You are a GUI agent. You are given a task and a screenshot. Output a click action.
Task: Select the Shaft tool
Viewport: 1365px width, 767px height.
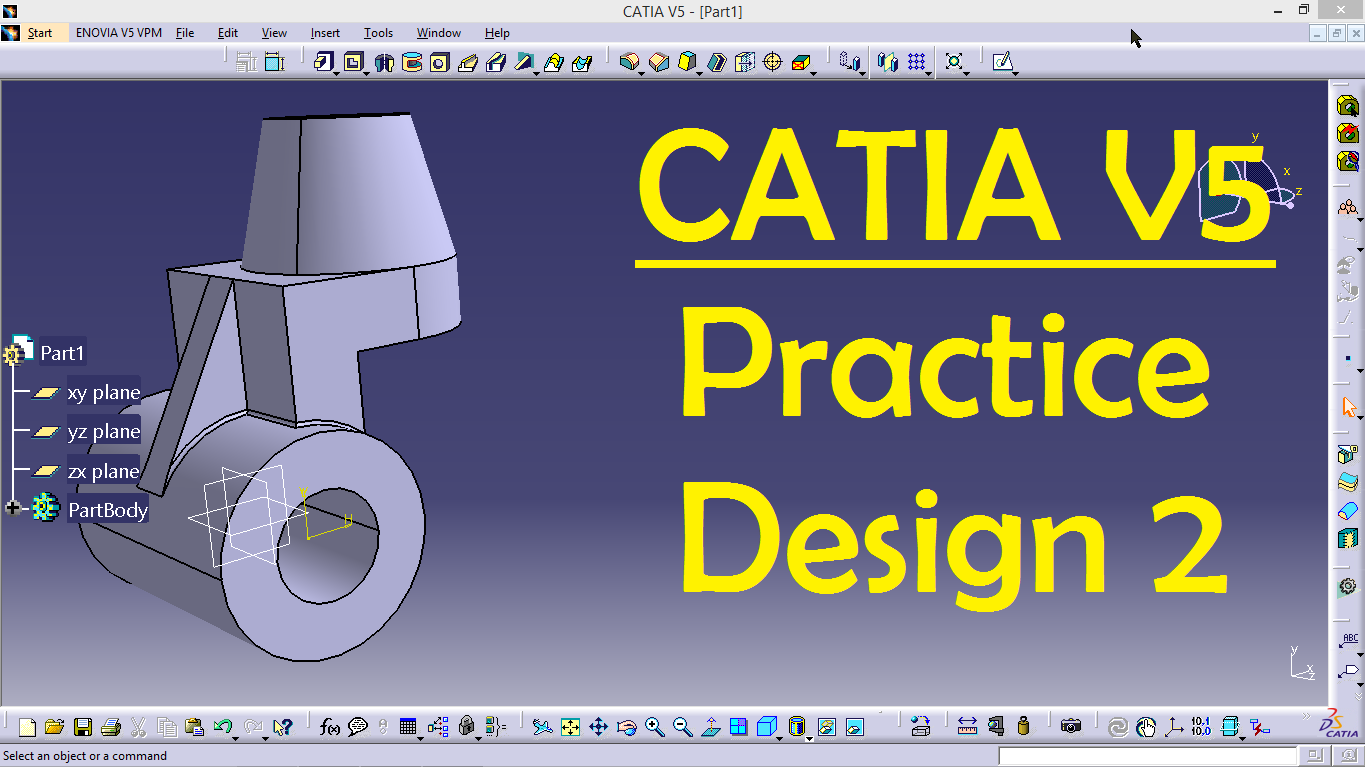pos(382,63)
